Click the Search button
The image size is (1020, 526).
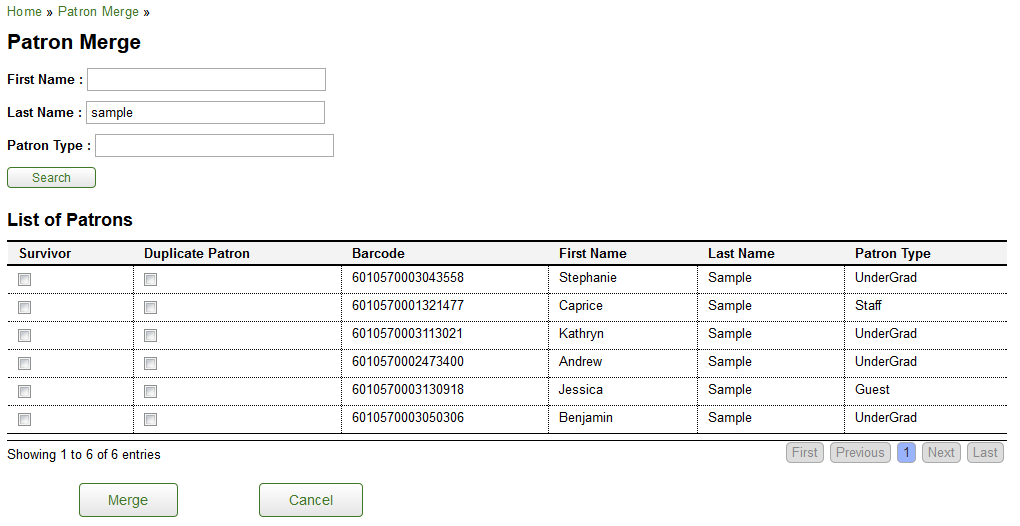[51, 178]
